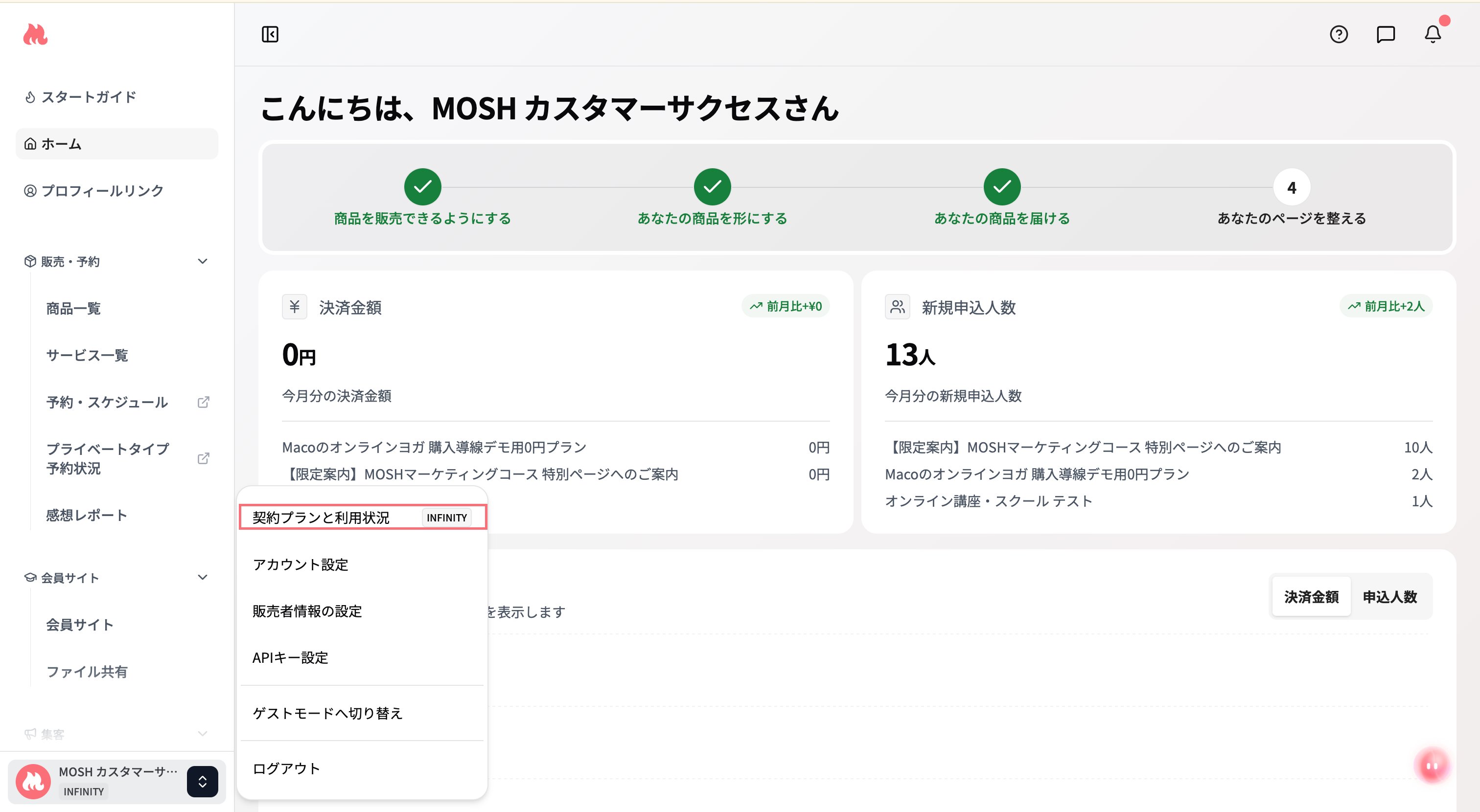Click the 前月比+¥0 badge
The image size is (1480, 812).
[786, 306]
